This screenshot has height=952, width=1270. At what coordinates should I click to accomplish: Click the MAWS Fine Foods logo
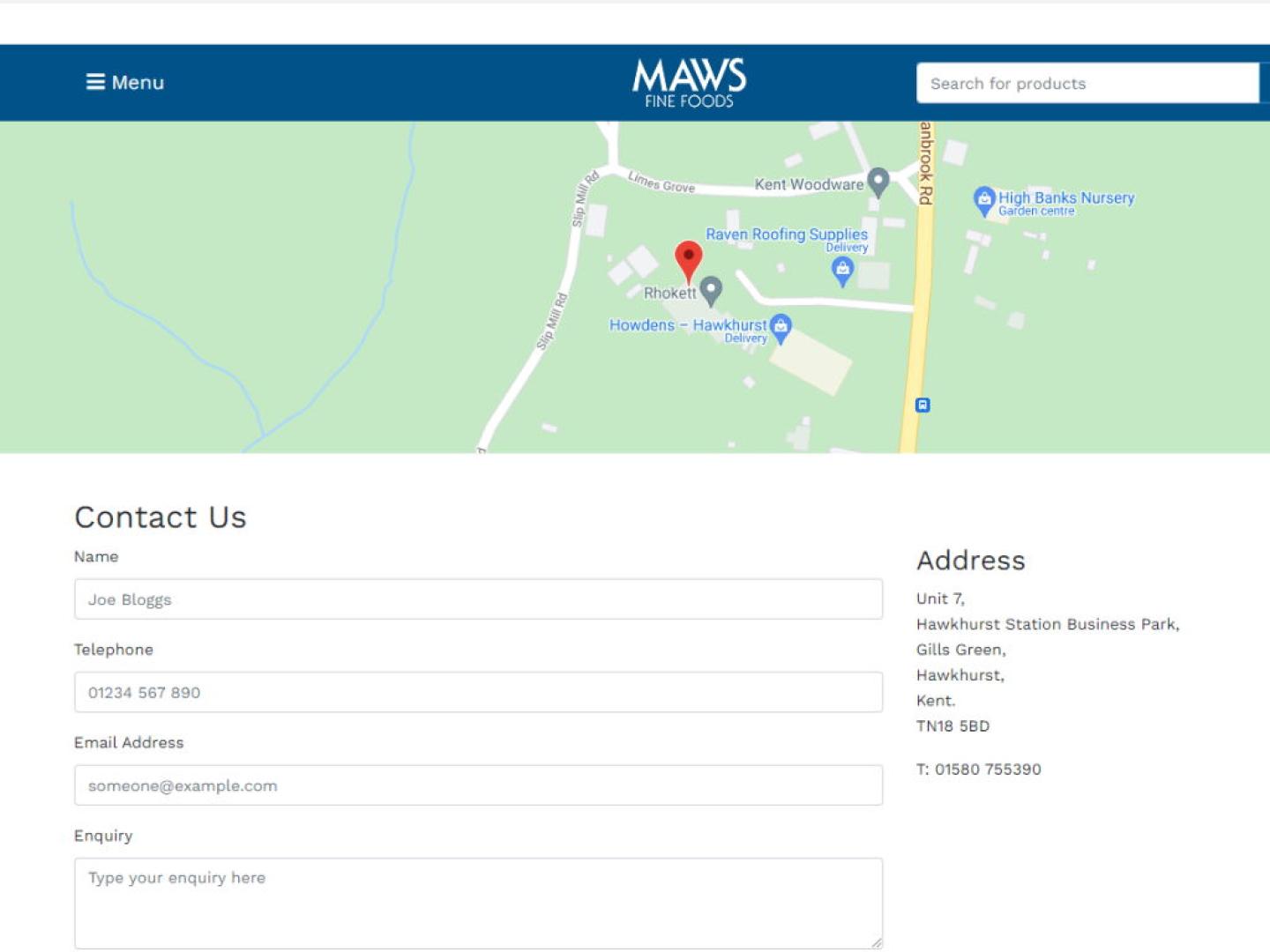tap(688, 81)
